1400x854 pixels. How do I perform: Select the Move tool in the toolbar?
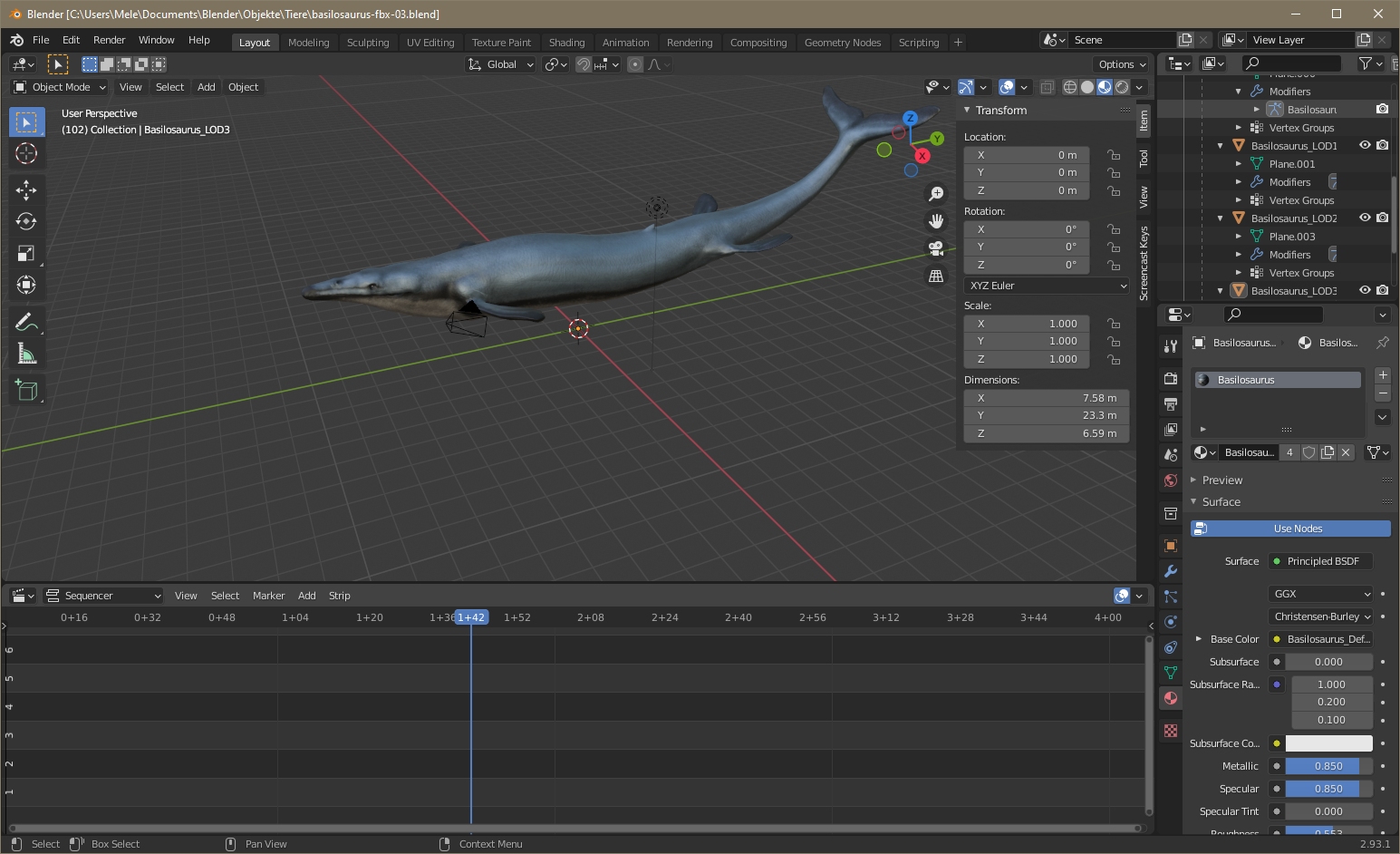click(x=26, y=189)
